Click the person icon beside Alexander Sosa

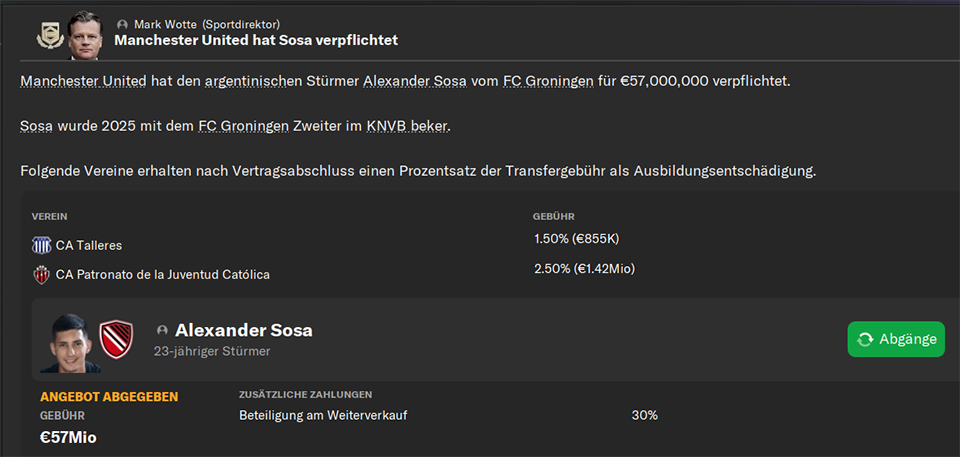(162, 330)
